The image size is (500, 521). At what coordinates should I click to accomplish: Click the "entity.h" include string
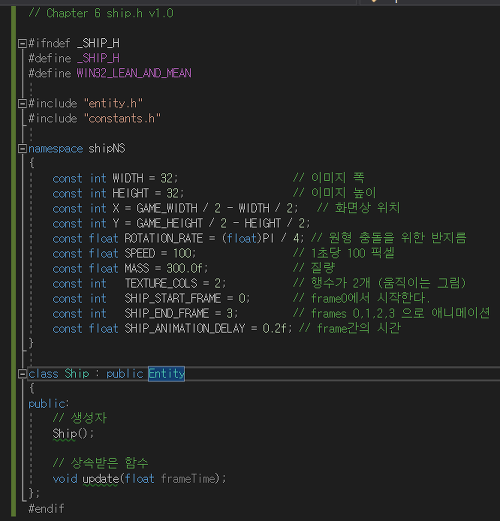pyautogui.click(x=114, y=103)
